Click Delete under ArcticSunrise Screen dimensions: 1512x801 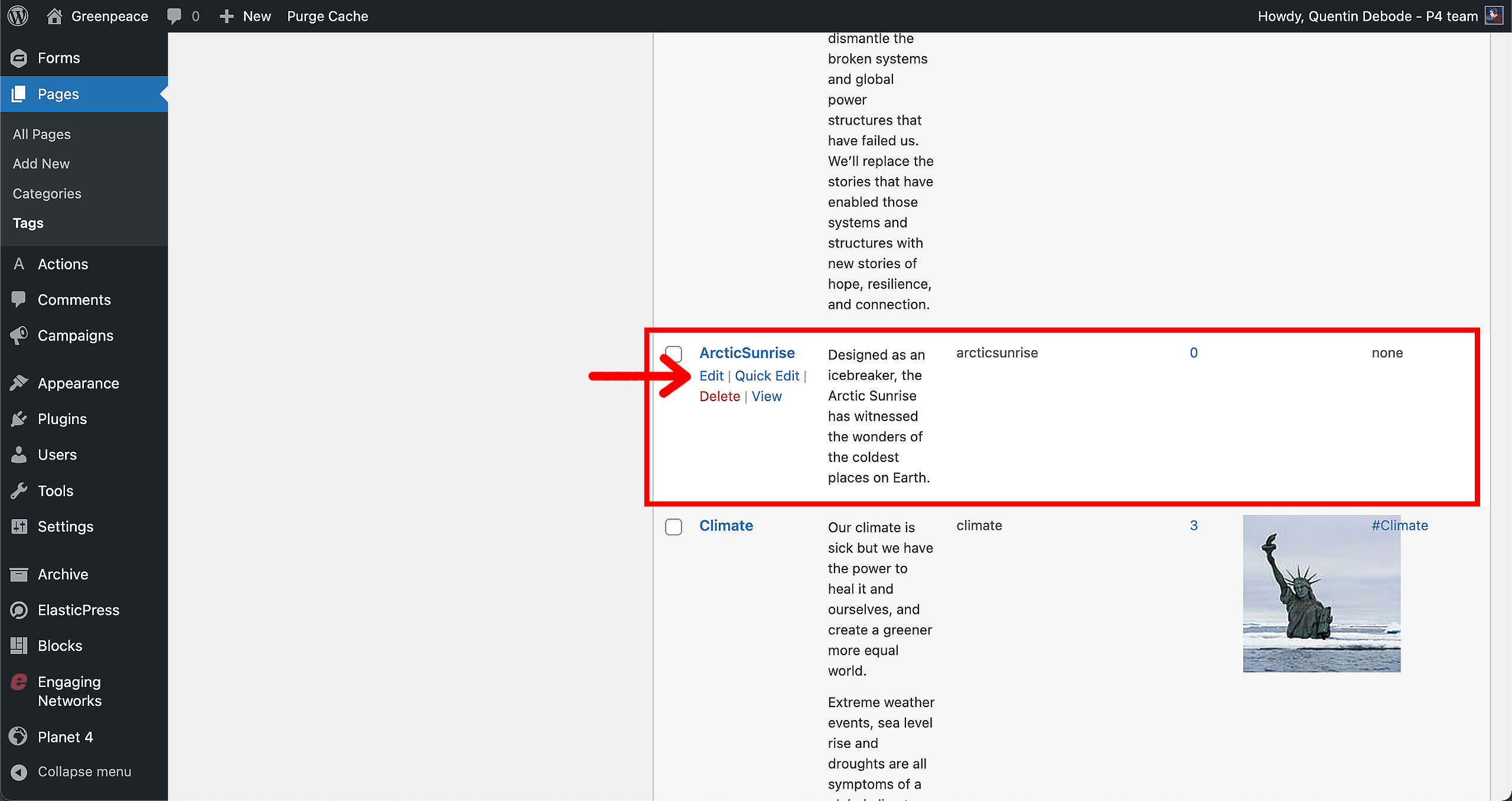719,396
